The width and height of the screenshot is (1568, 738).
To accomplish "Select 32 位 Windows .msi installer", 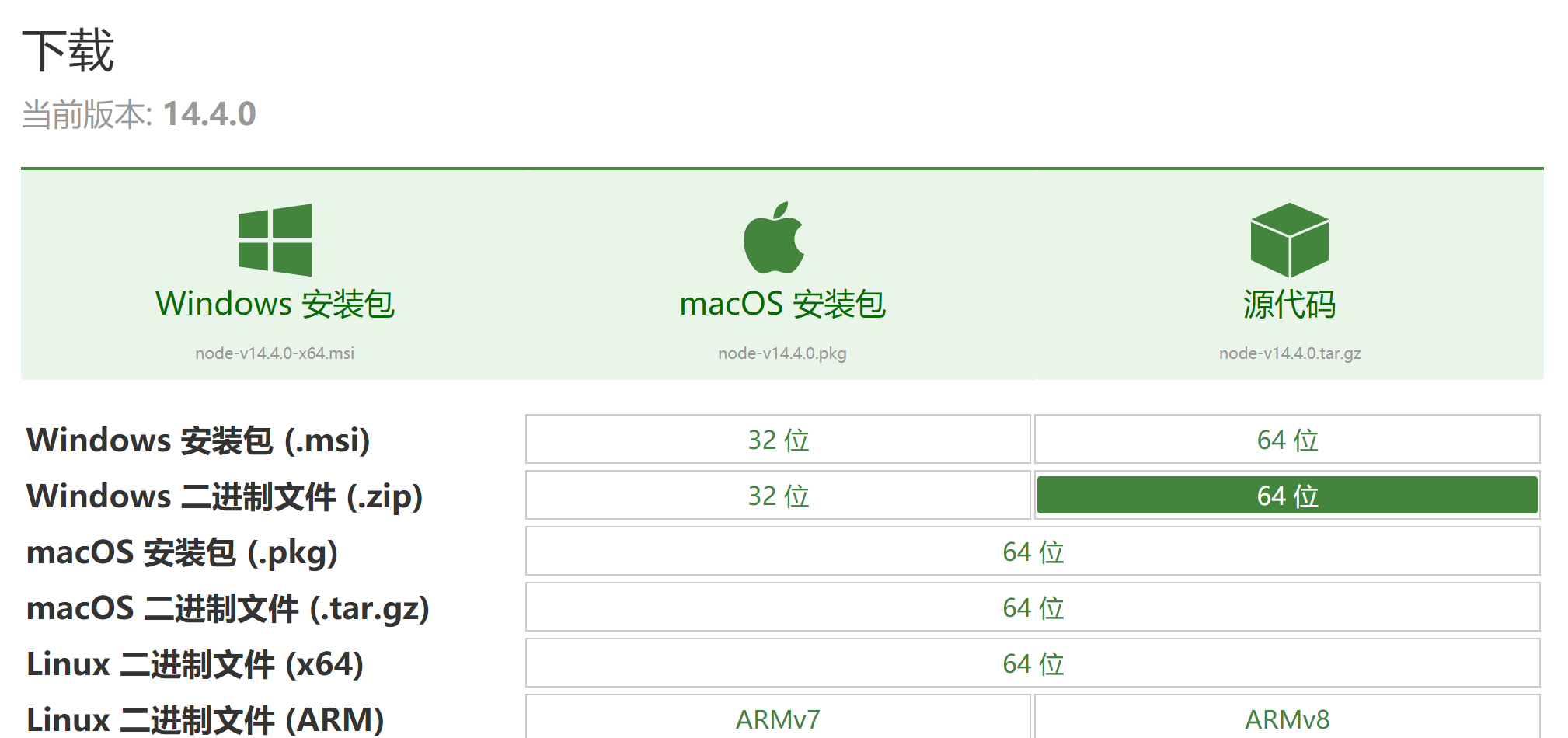I will pos(778,440).
